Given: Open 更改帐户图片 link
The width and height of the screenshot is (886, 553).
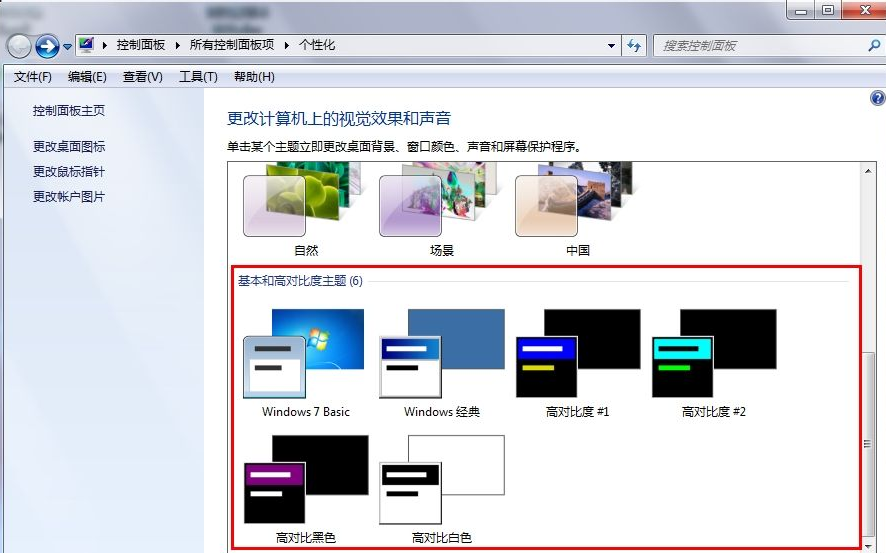Looking at the screenshot, I should [x=69, y=197].
